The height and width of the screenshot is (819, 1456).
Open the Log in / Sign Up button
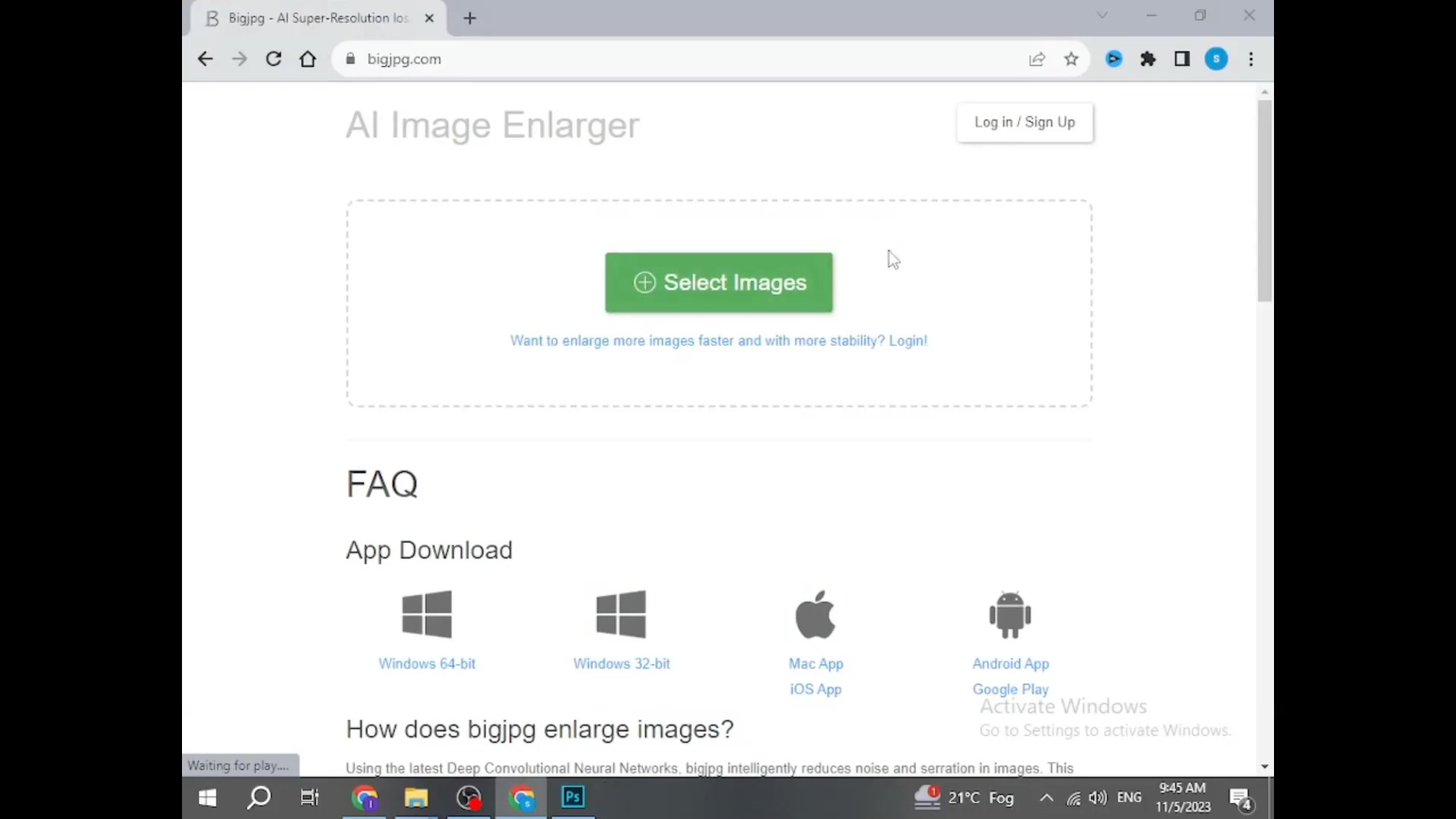click(1025, 122)
